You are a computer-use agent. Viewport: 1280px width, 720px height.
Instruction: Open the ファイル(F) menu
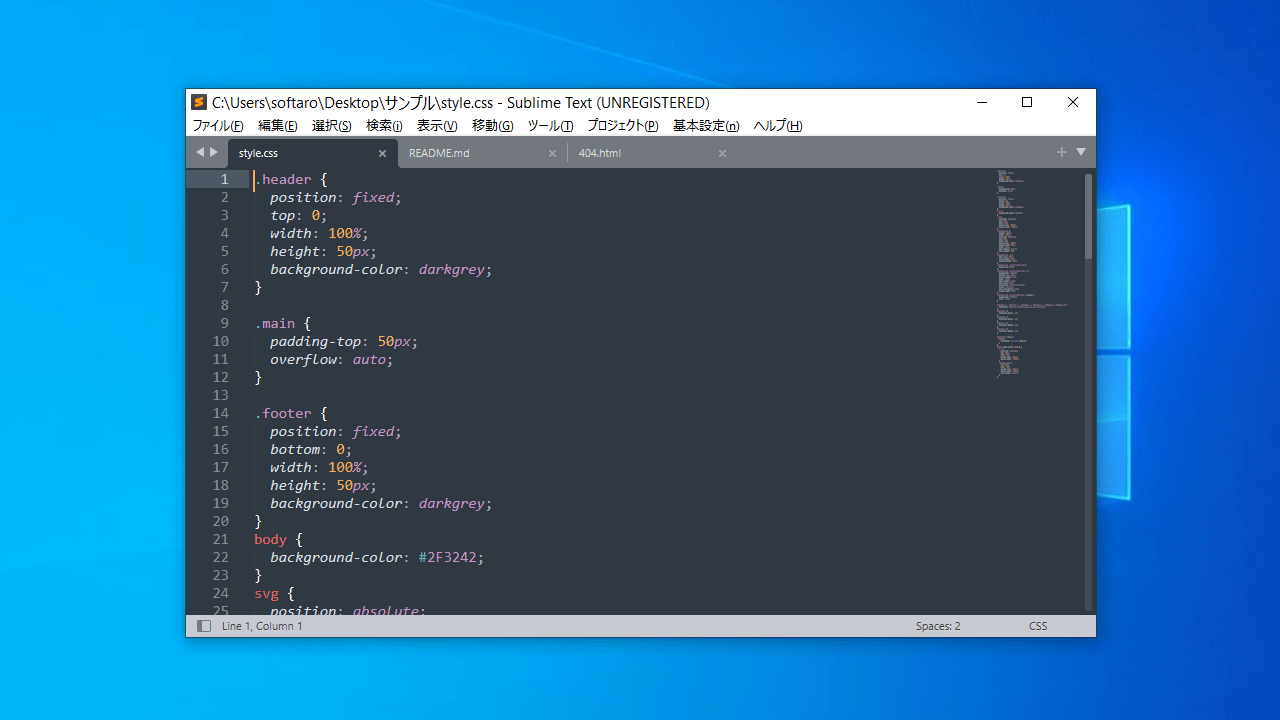click(217, 126)
